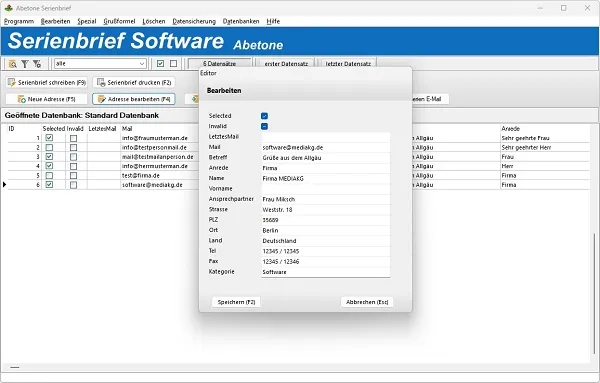Click the Betreff field in the editor

[x=326, y=158]
